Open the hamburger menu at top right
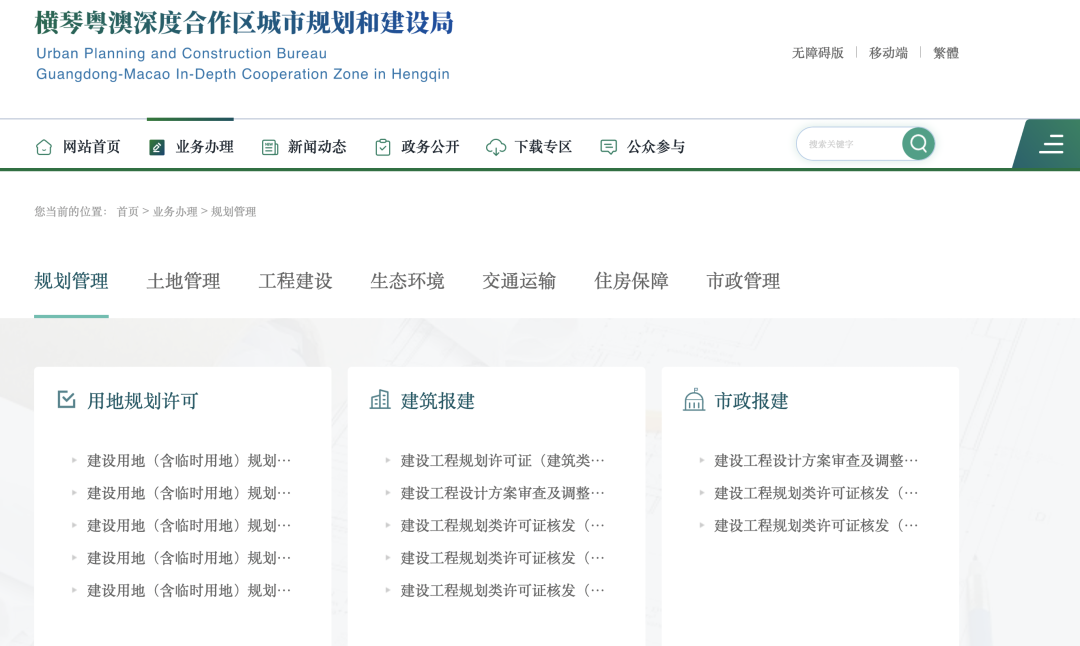 click(x=1051, y=144)
